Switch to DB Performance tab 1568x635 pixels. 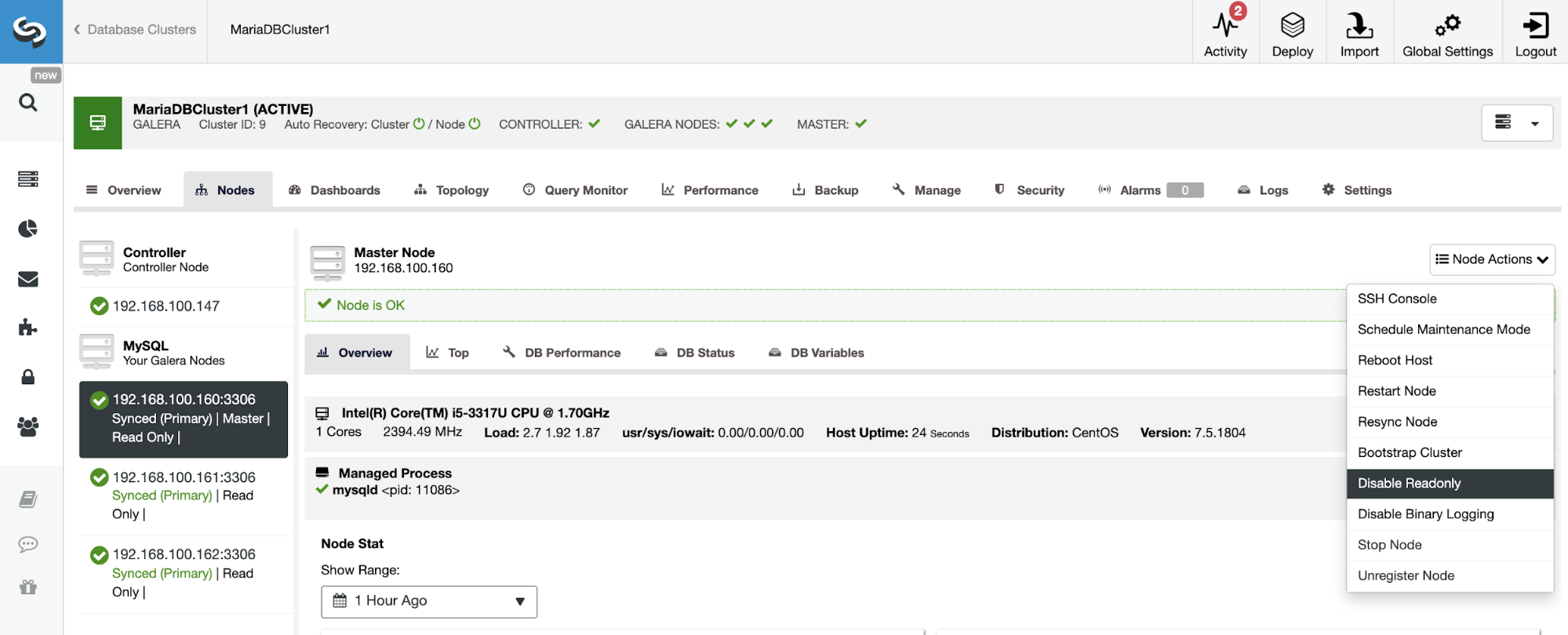[562, 353]
